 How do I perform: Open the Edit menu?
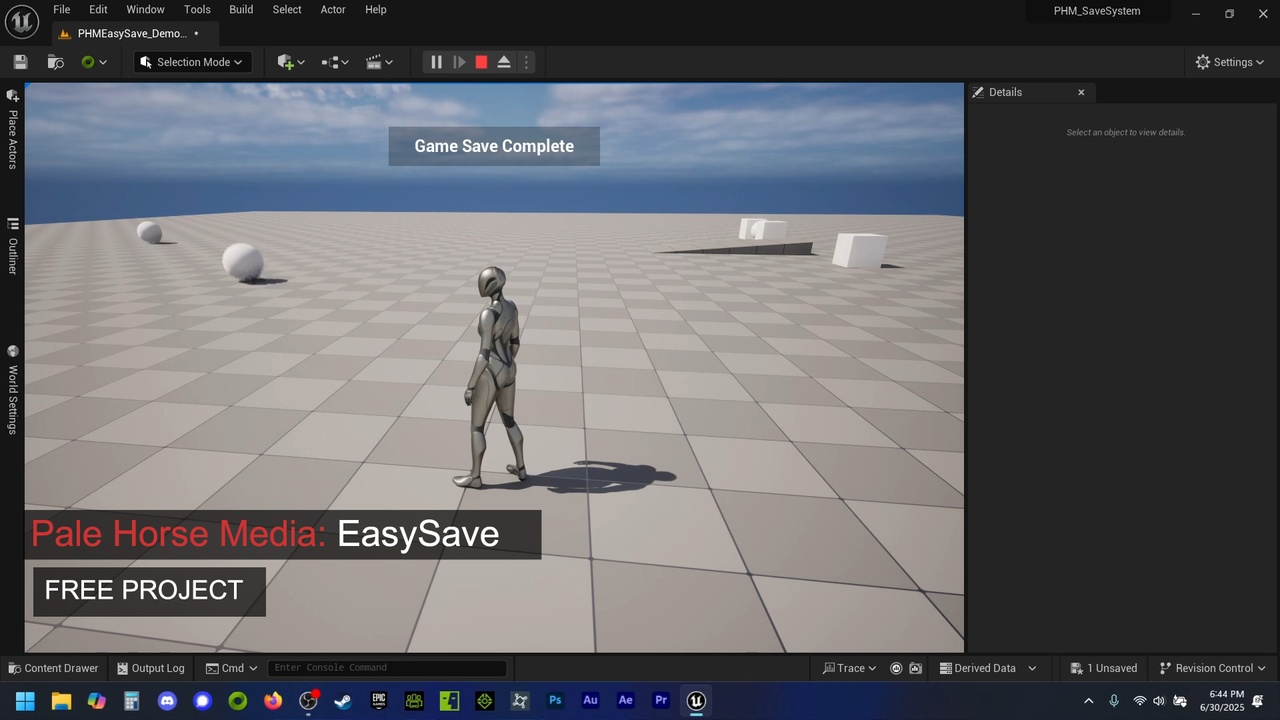coord(98,10)
